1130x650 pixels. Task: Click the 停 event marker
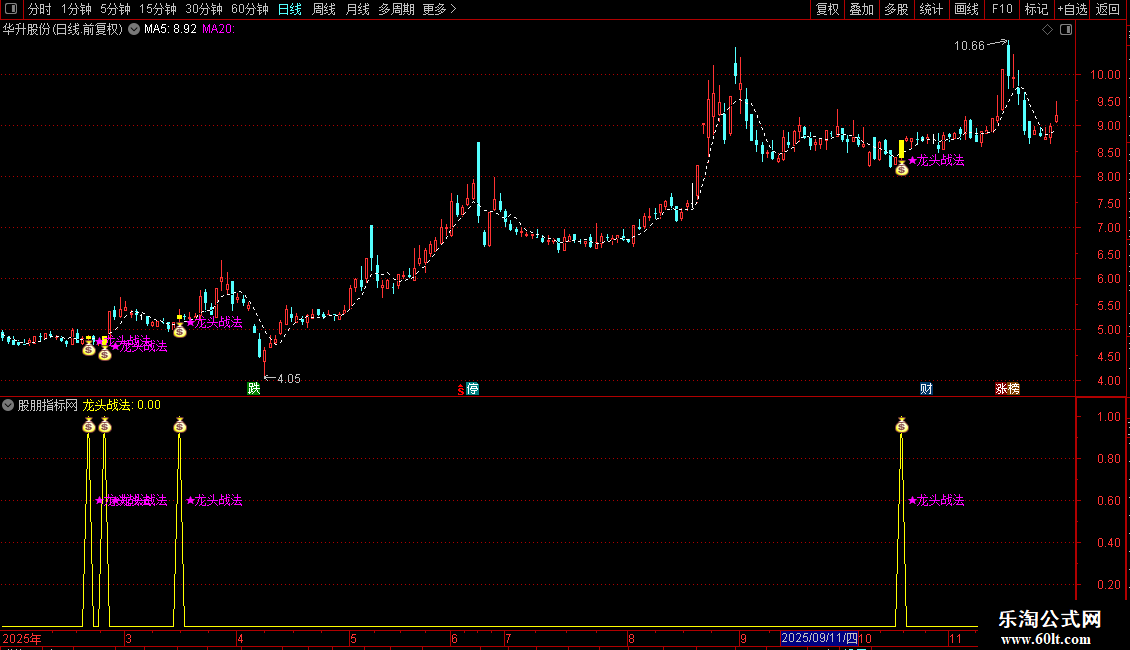(x=473, y=389)
